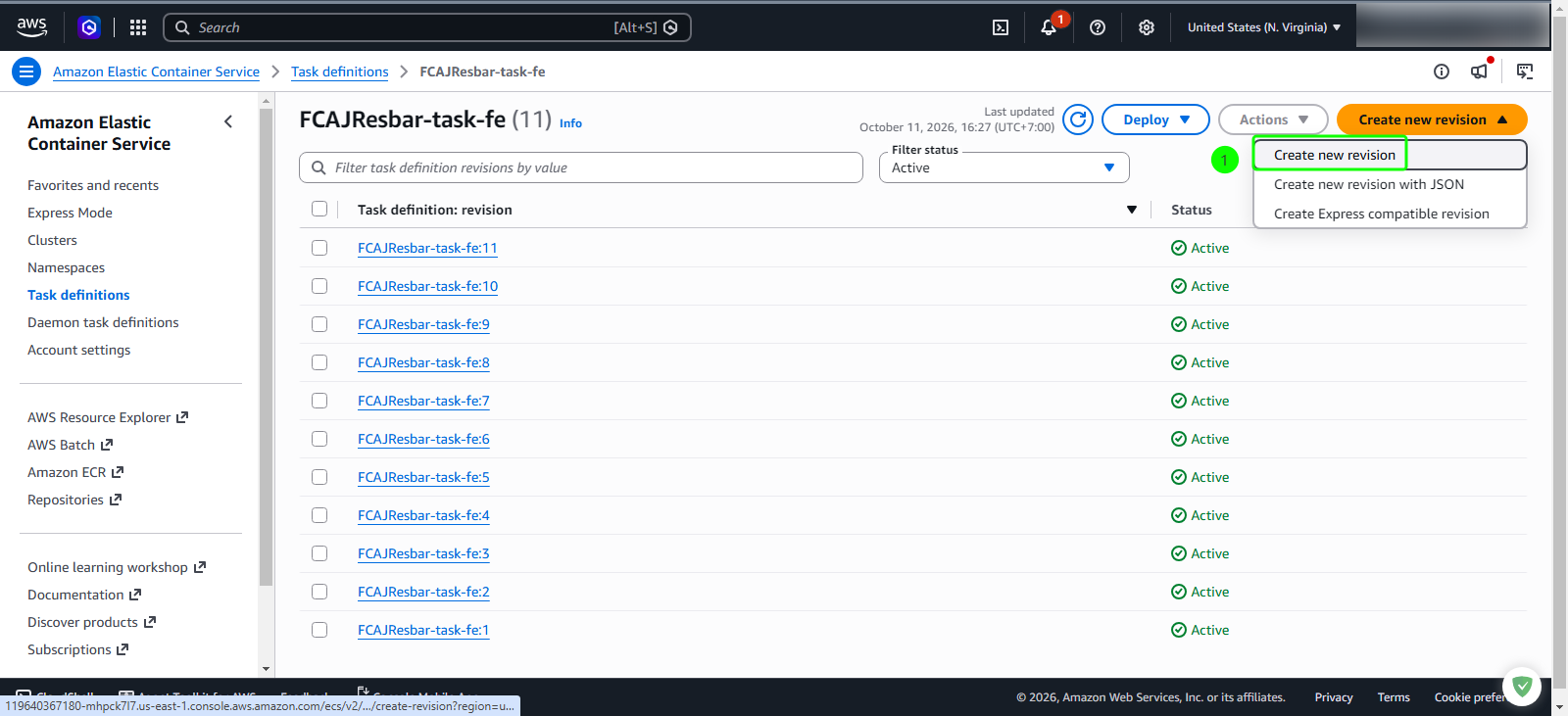Open the FCAJResbar-task-fe:11 revision link
Screen dimensions: 1568x716
pos(427,248)
